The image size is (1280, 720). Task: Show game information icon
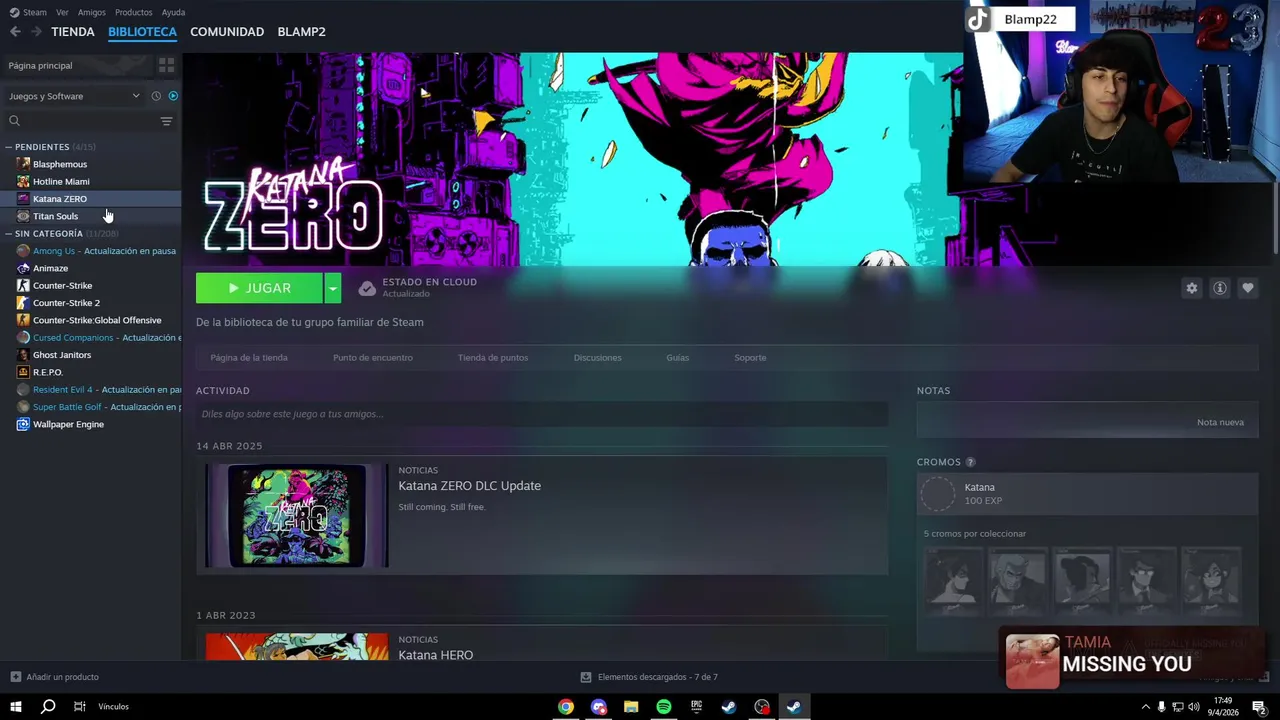pos(1219,288)
